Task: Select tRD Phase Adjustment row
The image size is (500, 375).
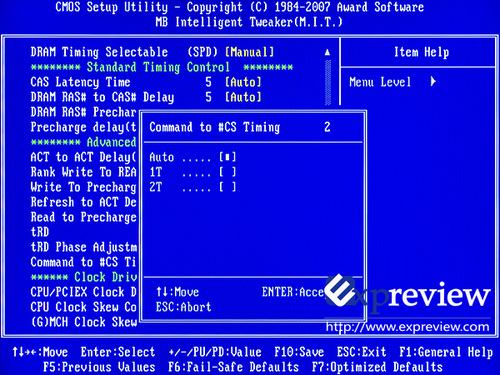Action: point(83,247)
